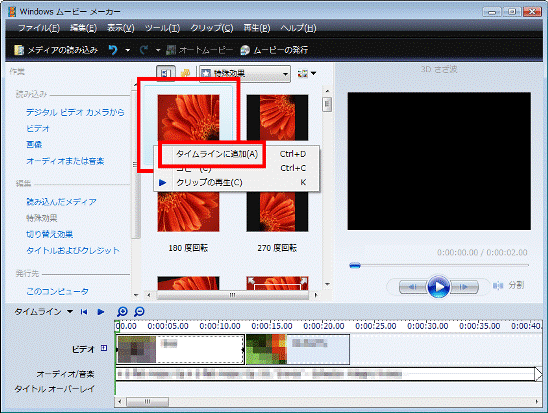Click the Import Media (メディアの読み込み) toolbar button
The image size is (548, 413).
pos(56,50)
